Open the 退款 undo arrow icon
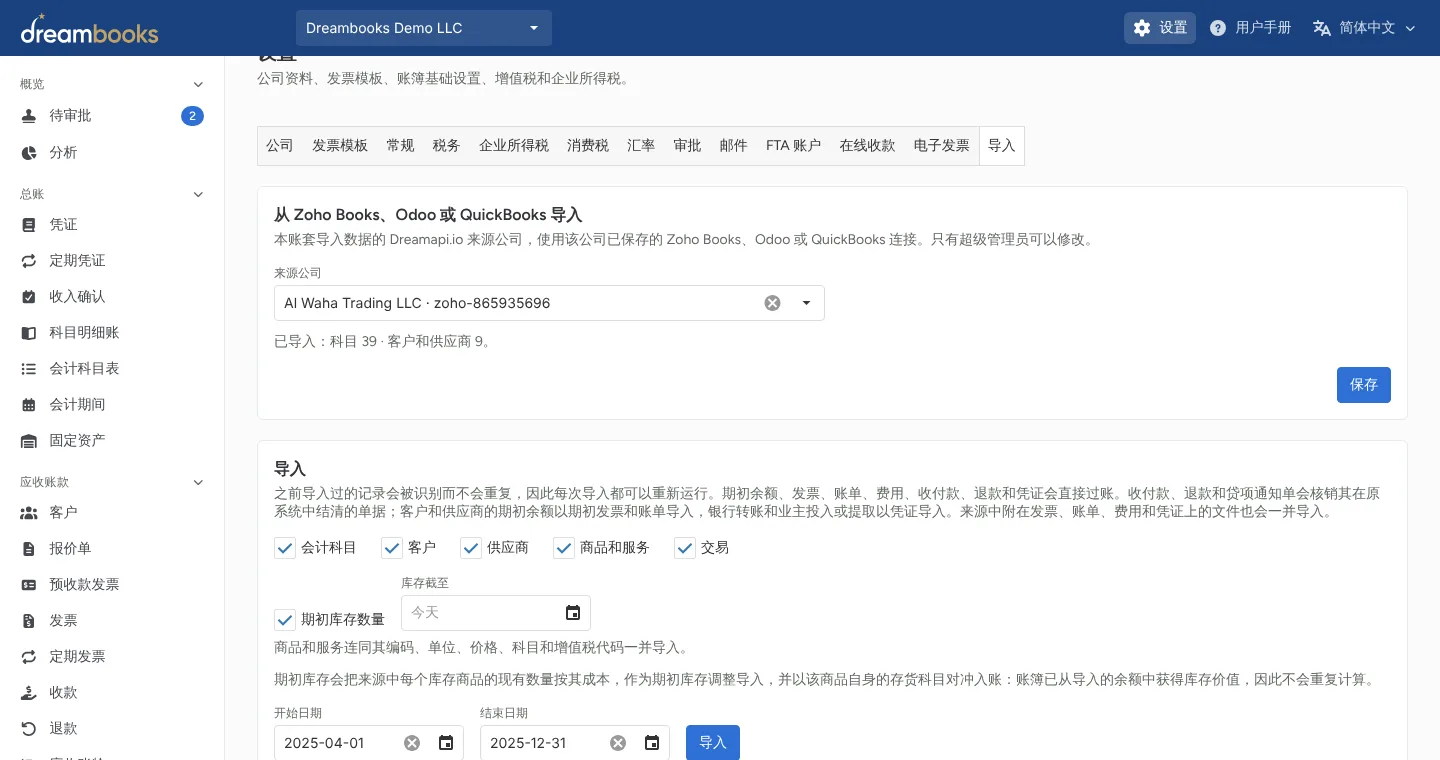1440x760 pixels. (x=29, y=728)
